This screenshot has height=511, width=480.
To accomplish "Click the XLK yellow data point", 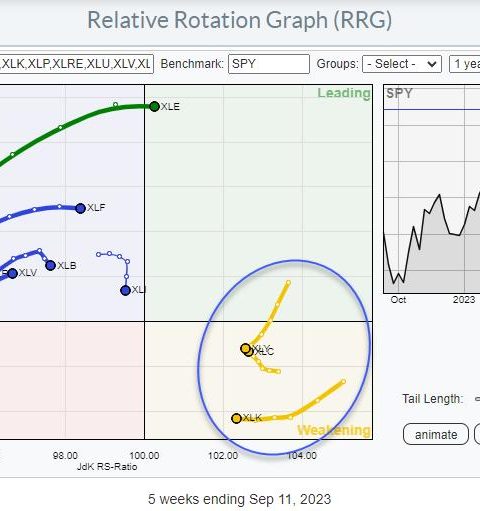I will coord(236,418).
